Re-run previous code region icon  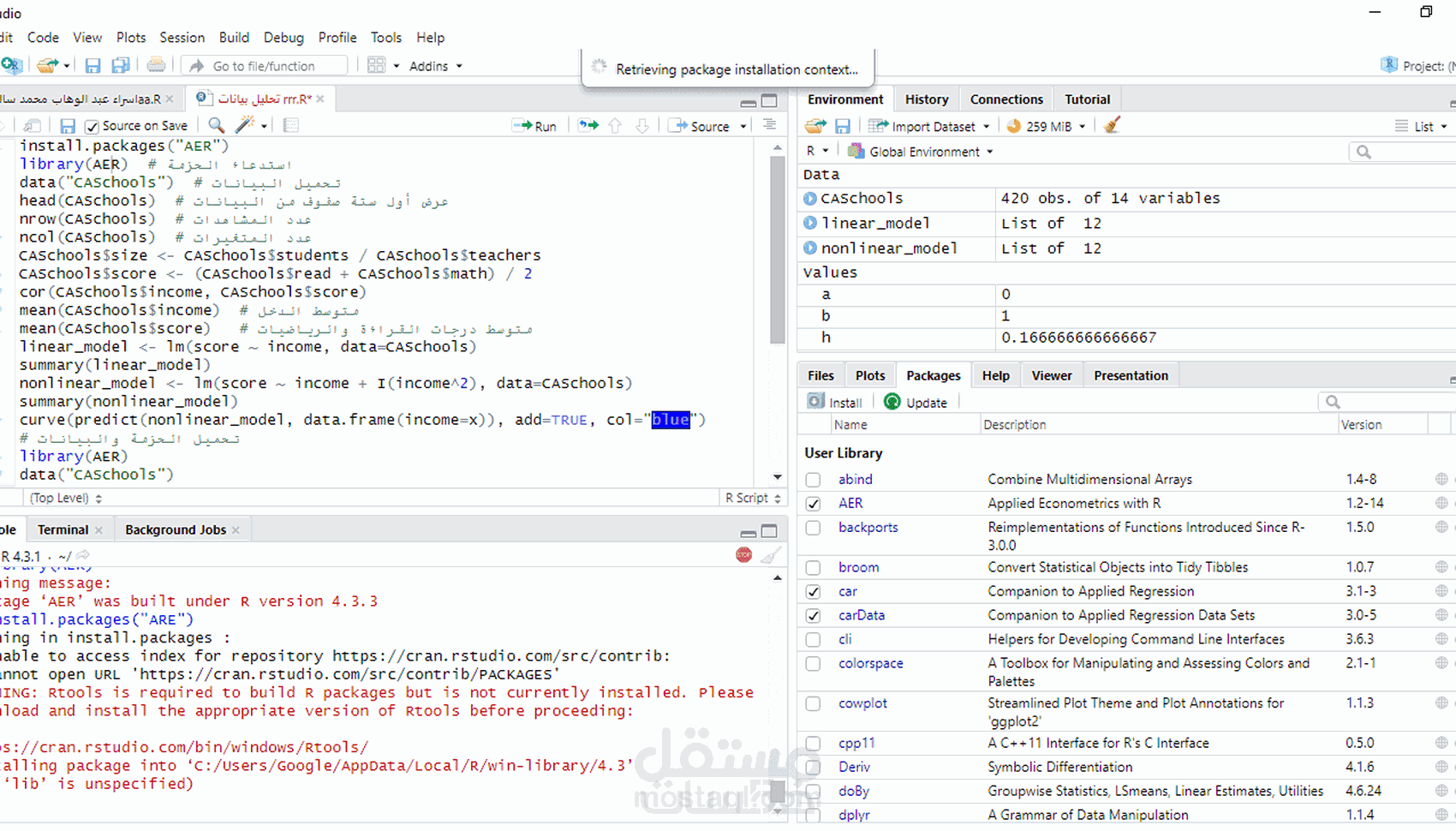[588, 126]
